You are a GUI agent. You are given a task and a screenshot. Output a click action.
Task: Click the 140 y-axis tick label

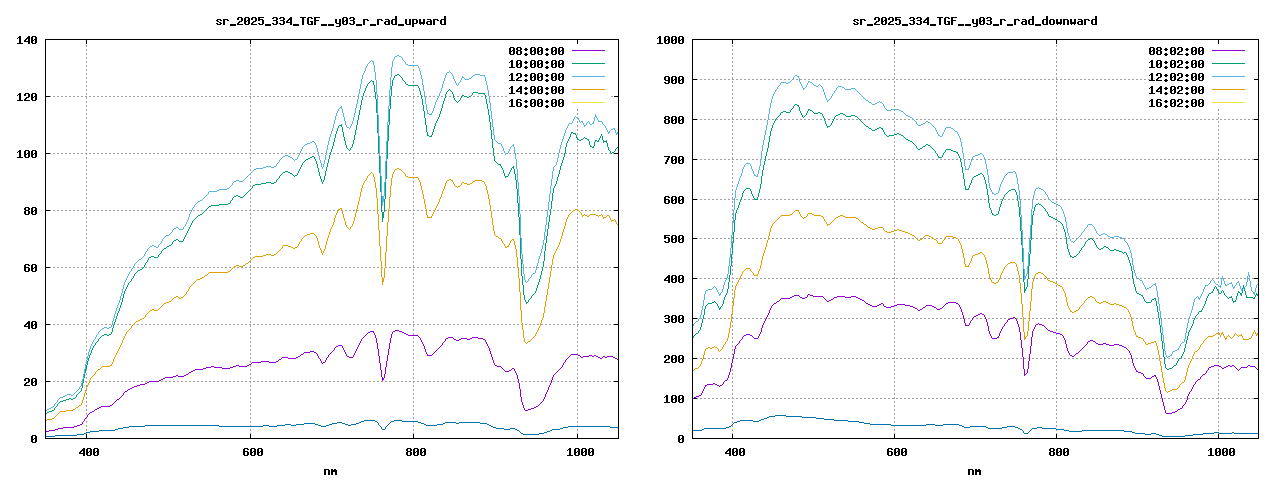(x=27, y=40)
